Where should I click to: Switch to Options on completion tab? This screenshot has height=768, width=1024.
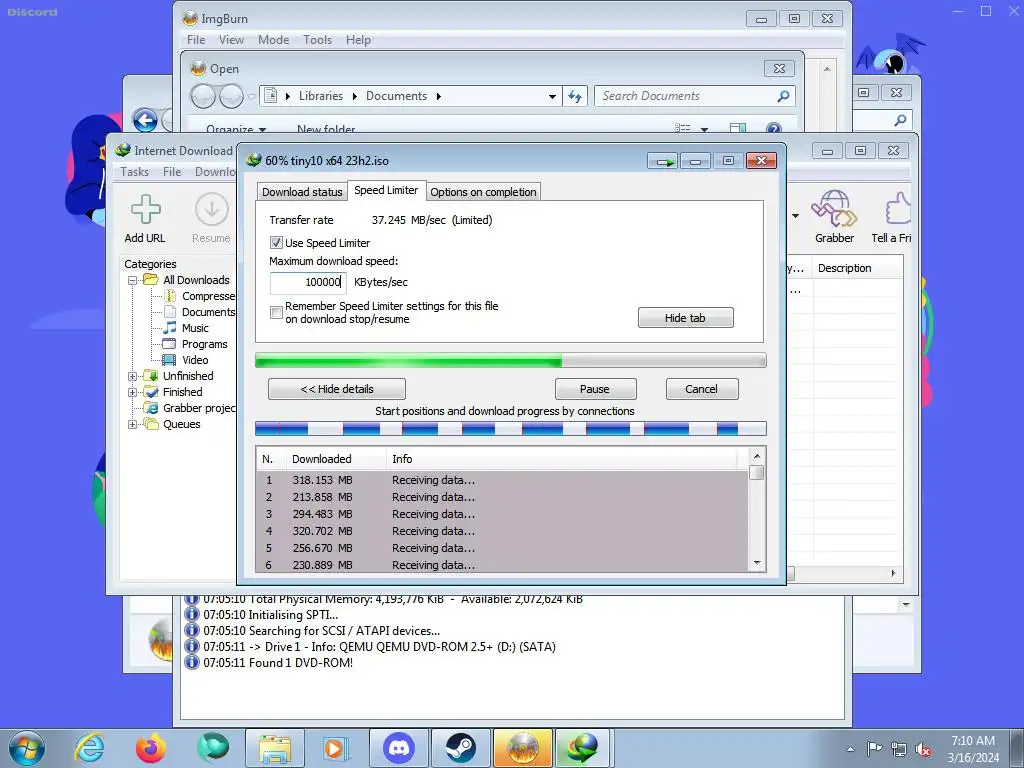pos(483,192)
